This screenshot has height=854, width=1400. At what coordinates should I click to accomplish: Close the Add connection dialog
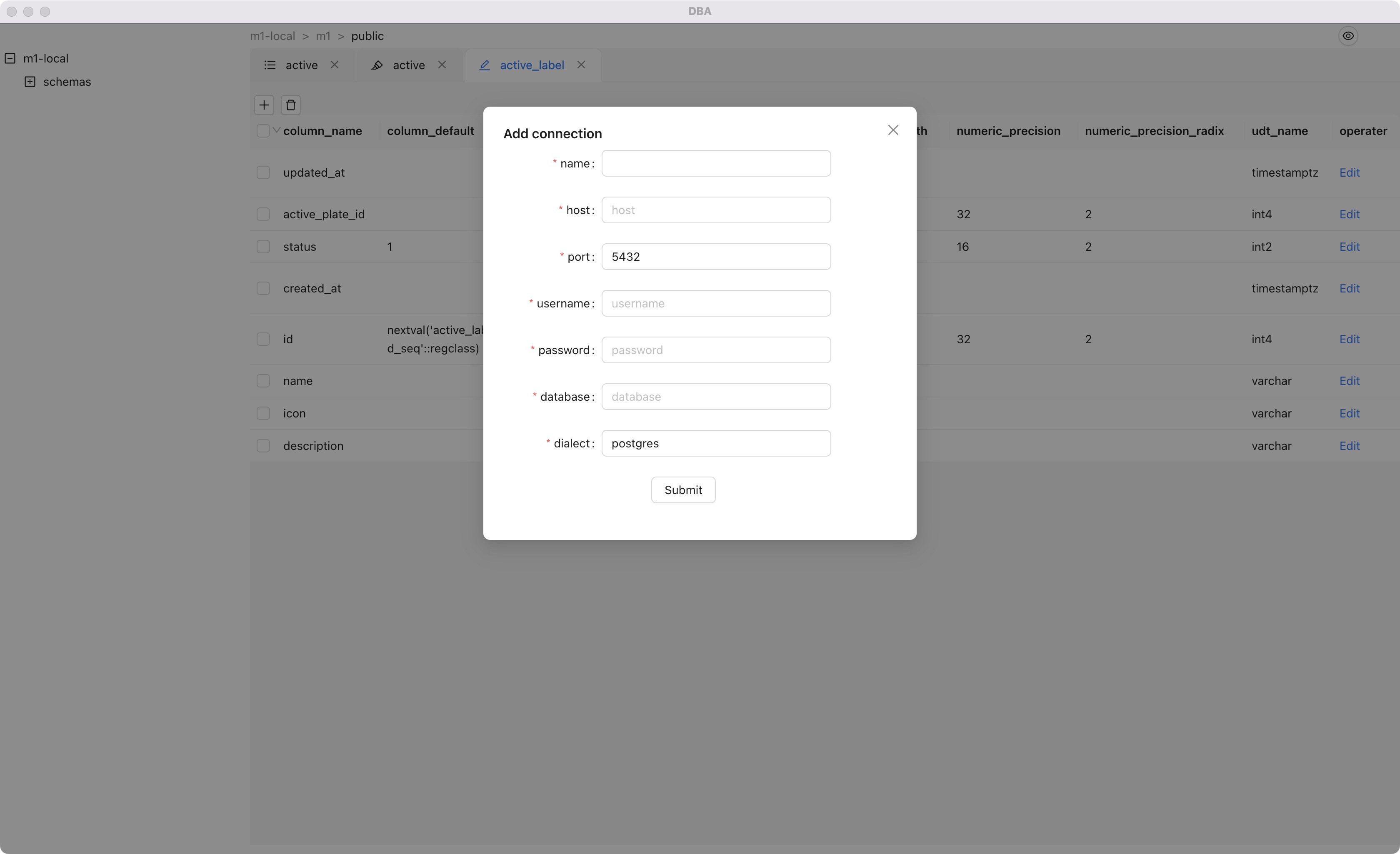(892, 130)
